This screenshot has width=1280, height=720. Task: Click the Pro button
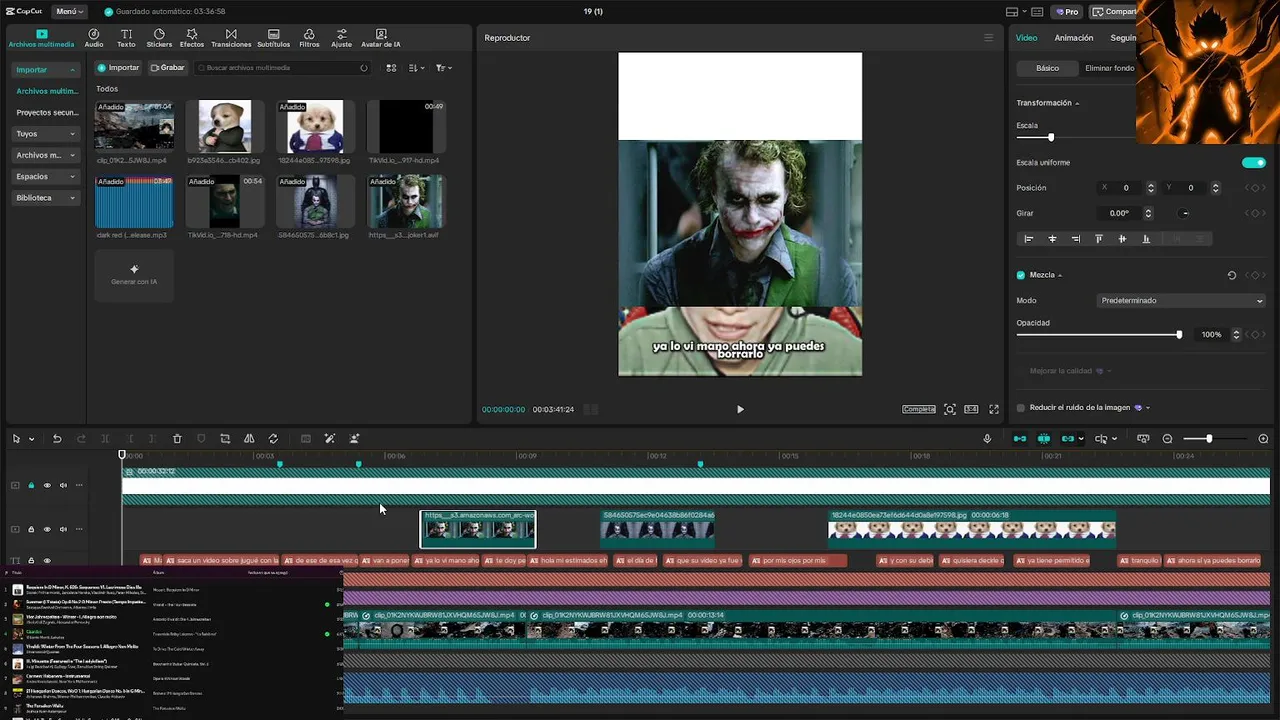click(1066, 12)
